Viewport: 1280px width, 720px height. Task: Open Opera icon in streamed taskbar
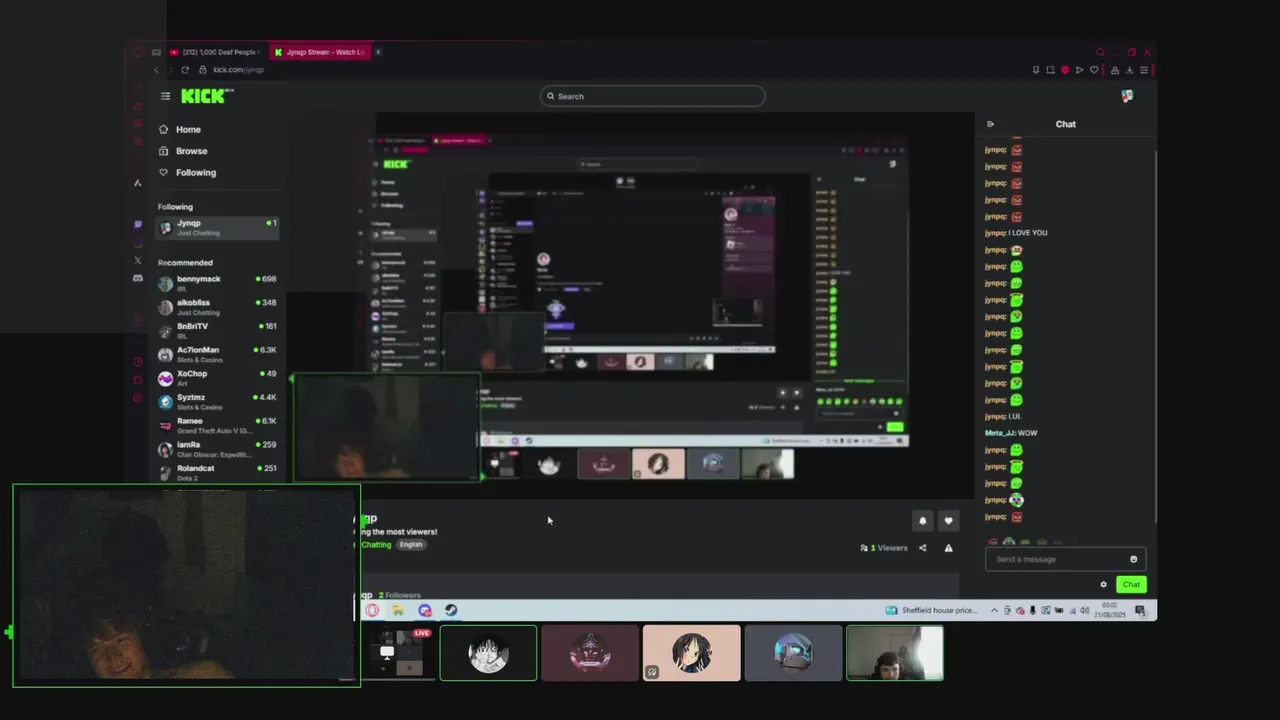tap(372, 610)
